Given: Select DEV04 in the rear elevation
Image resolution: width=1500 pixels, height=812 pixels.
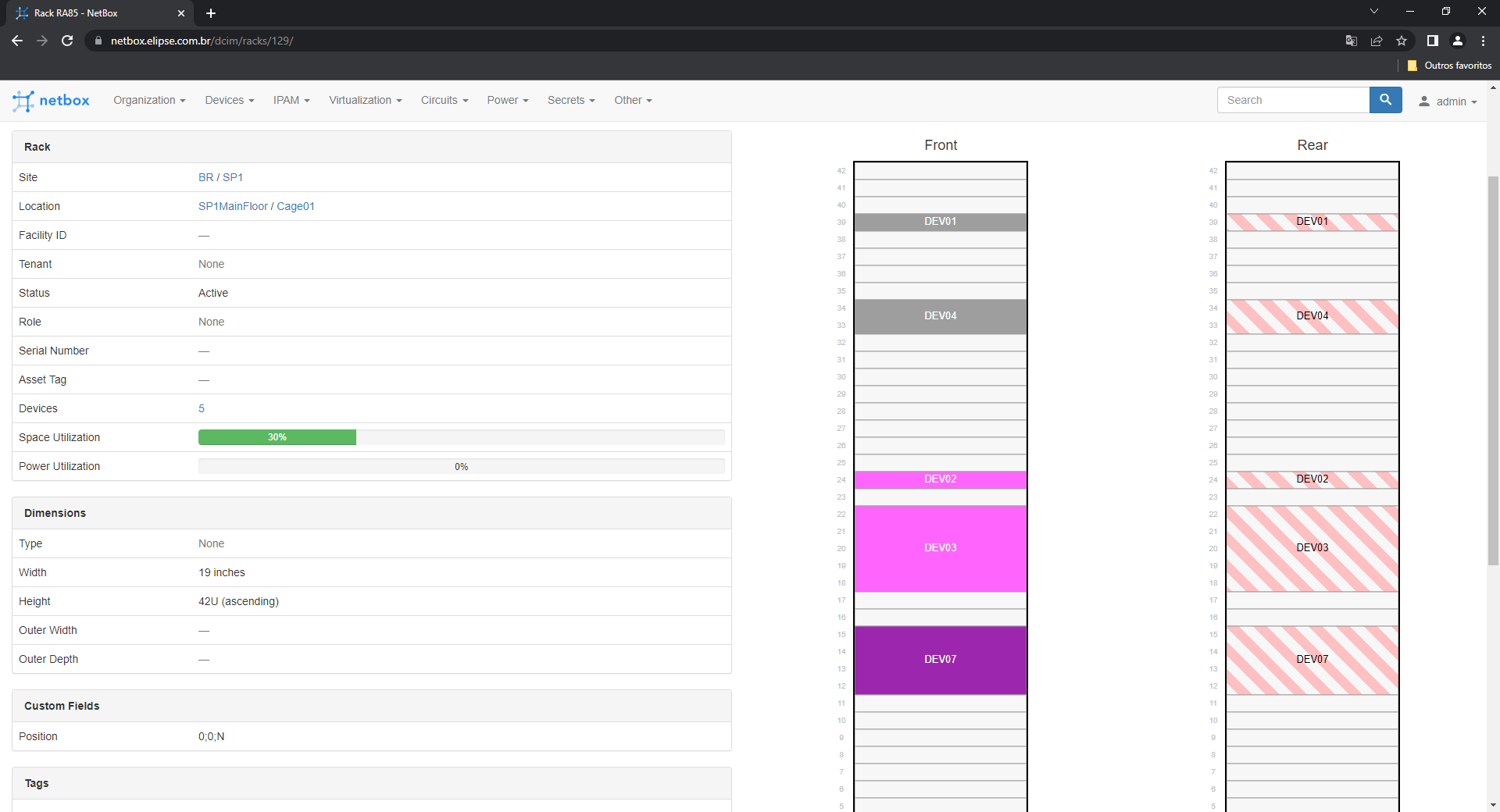Looking at the screenshot, I should tap(1312, 316).
